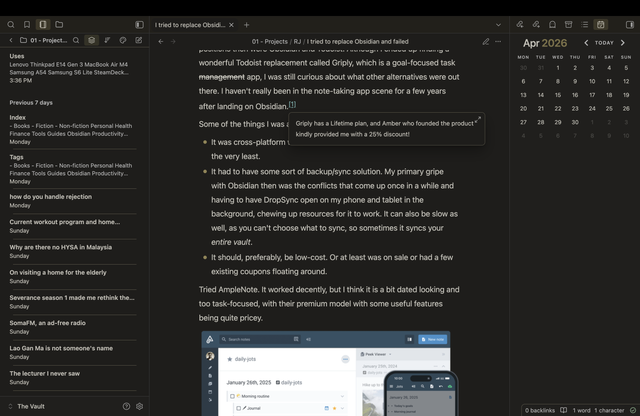Jump to TODAY in the calendar
This screenshot has height=416, width=640.
click(x=604, y=43)
